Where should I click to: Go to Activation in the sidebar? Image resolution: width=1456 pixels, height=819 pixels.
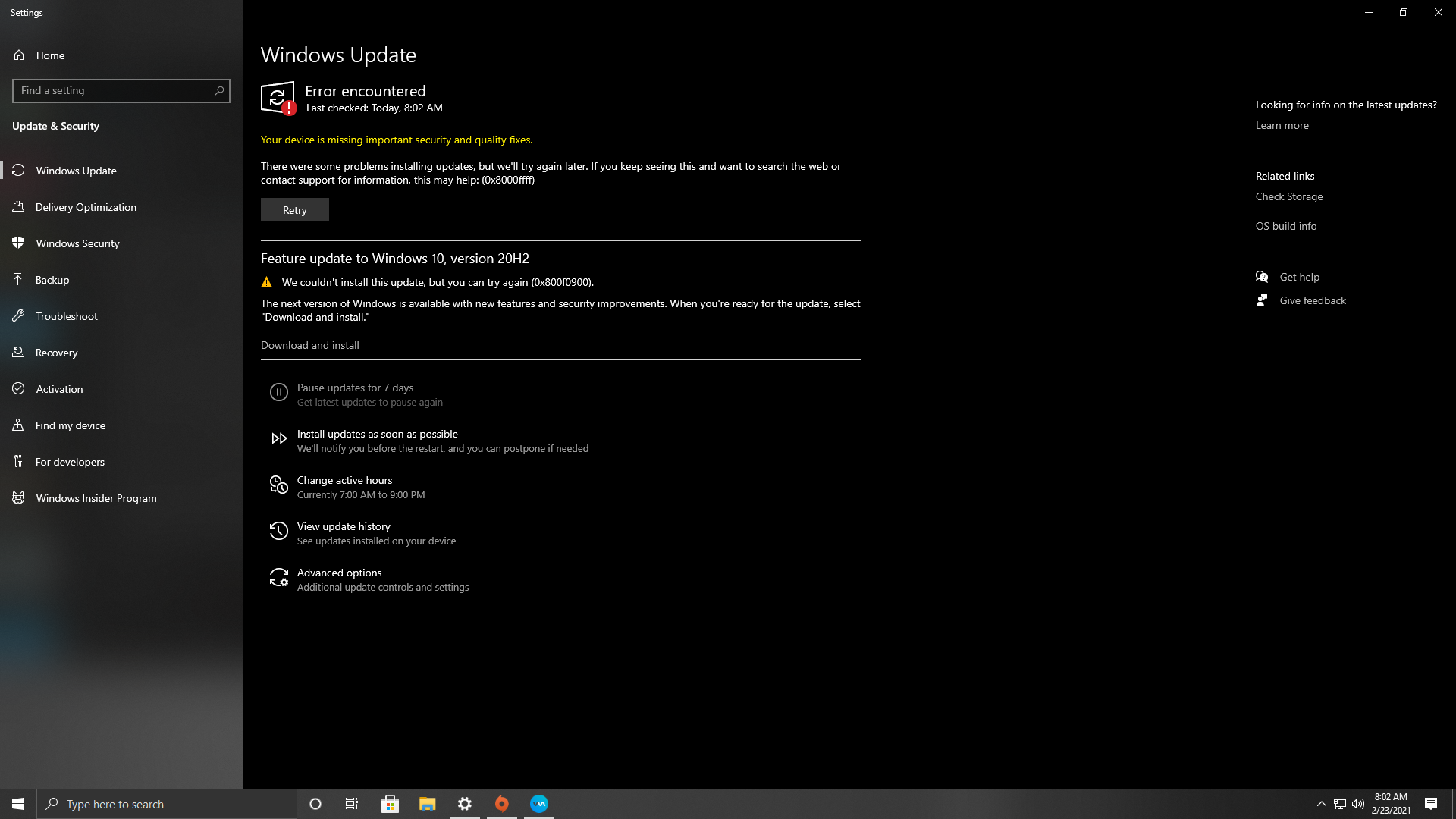tap(121, 389)
